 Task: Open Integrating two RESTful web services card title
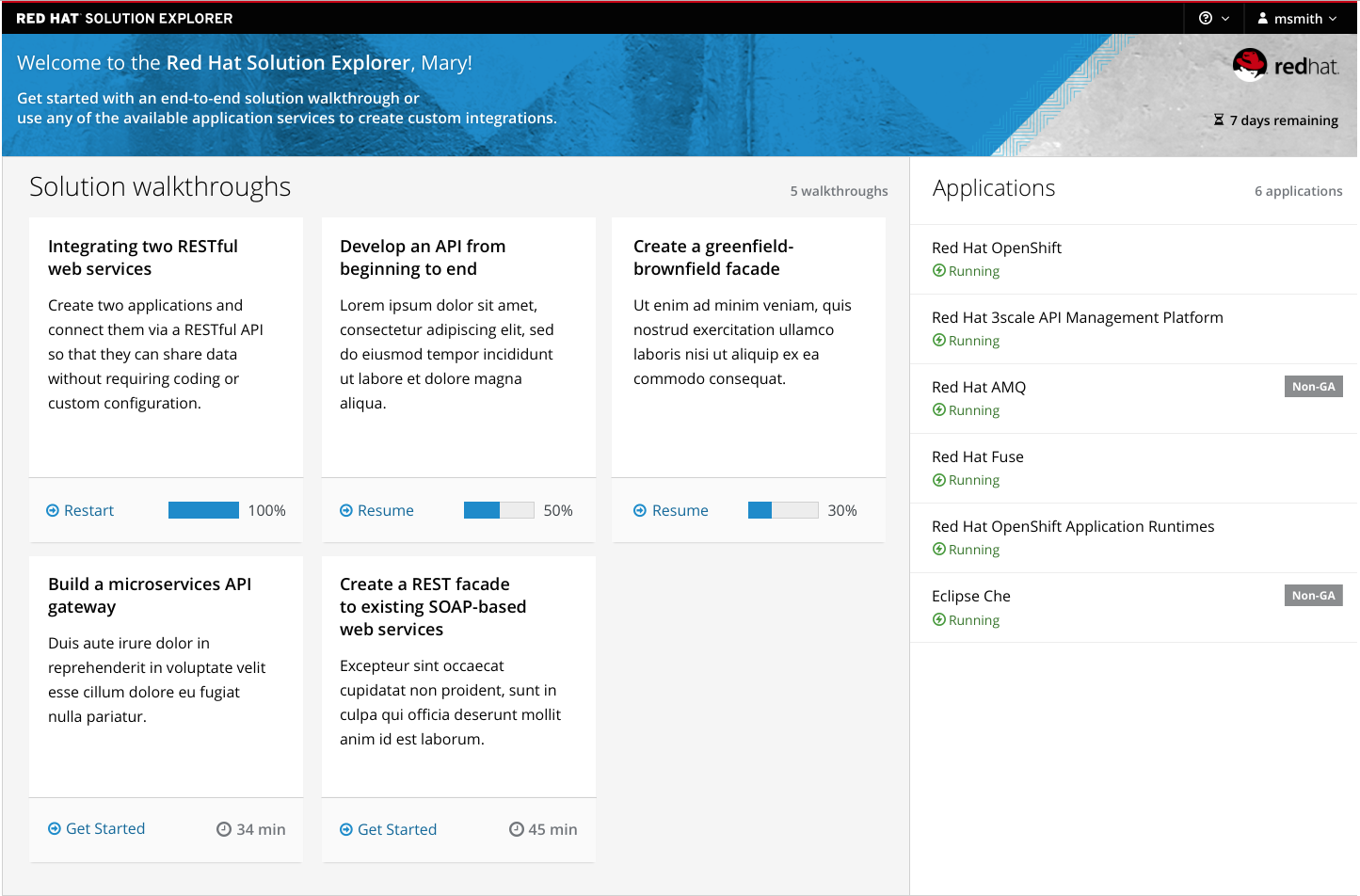point(143,257)
